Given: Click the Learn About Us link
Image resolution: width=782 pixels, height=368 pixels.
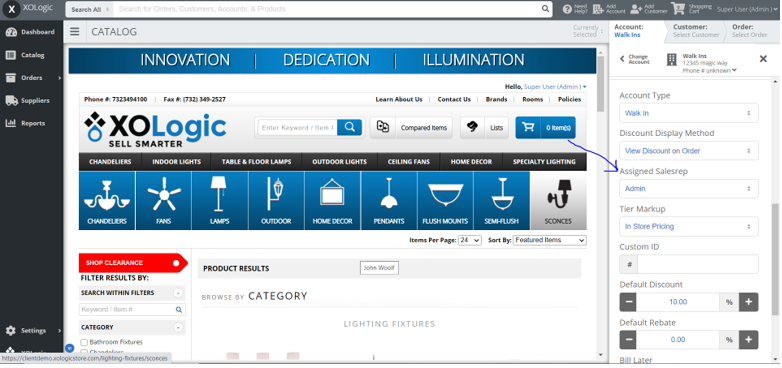Looking at the screenshot, I should 399,99.
